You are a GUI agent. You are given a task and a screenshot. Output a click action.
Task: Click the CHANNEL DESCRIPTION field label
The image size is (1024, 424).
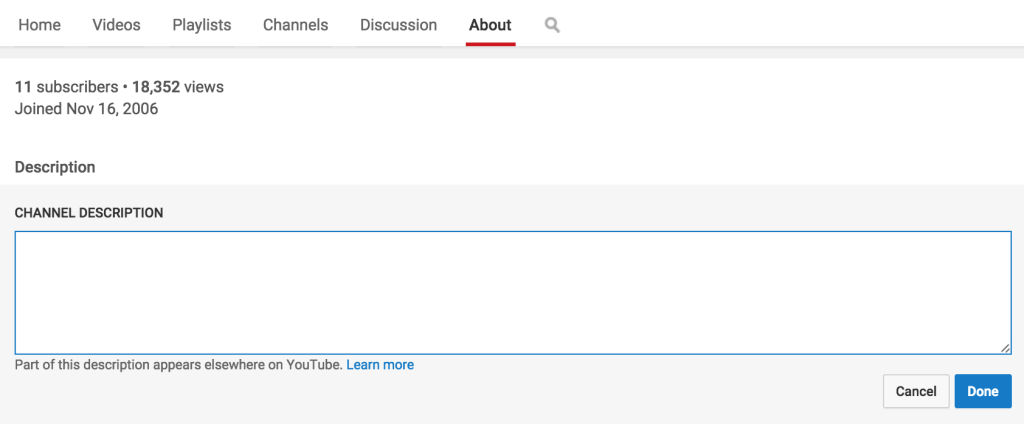(89, 213)
